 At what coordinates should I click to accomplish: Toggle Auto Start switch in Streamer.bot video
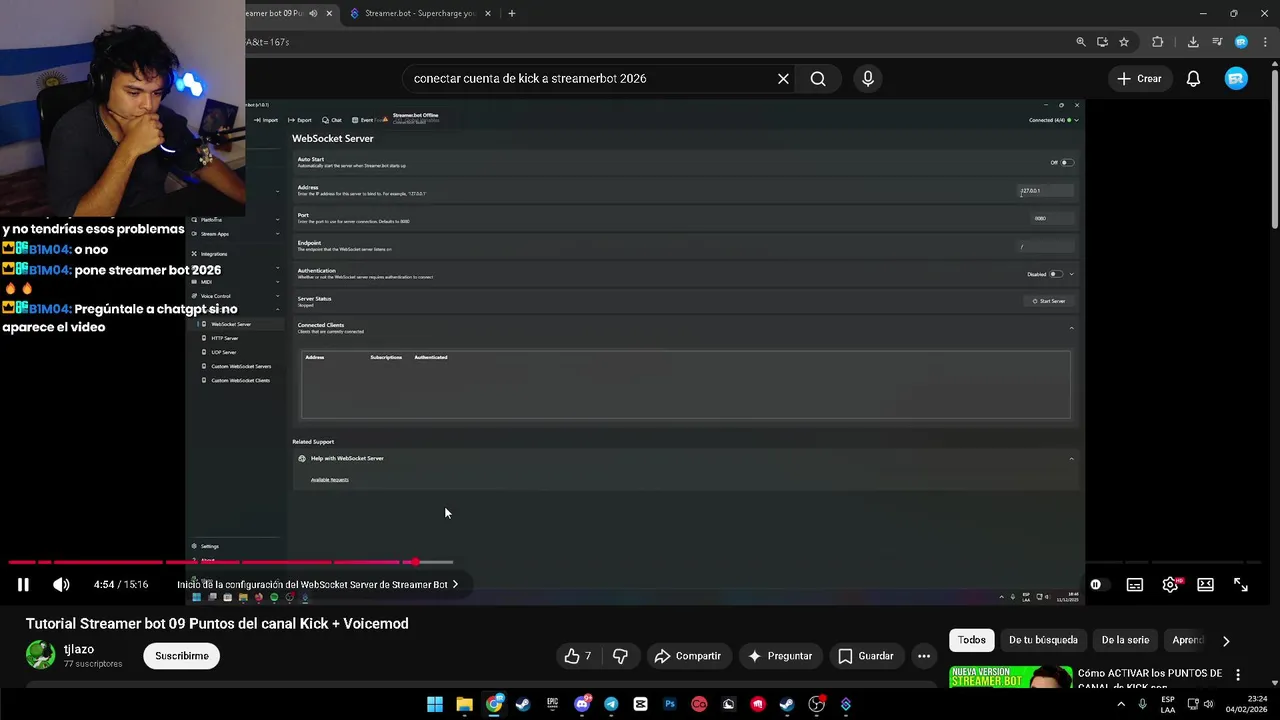coord(1067,162)
